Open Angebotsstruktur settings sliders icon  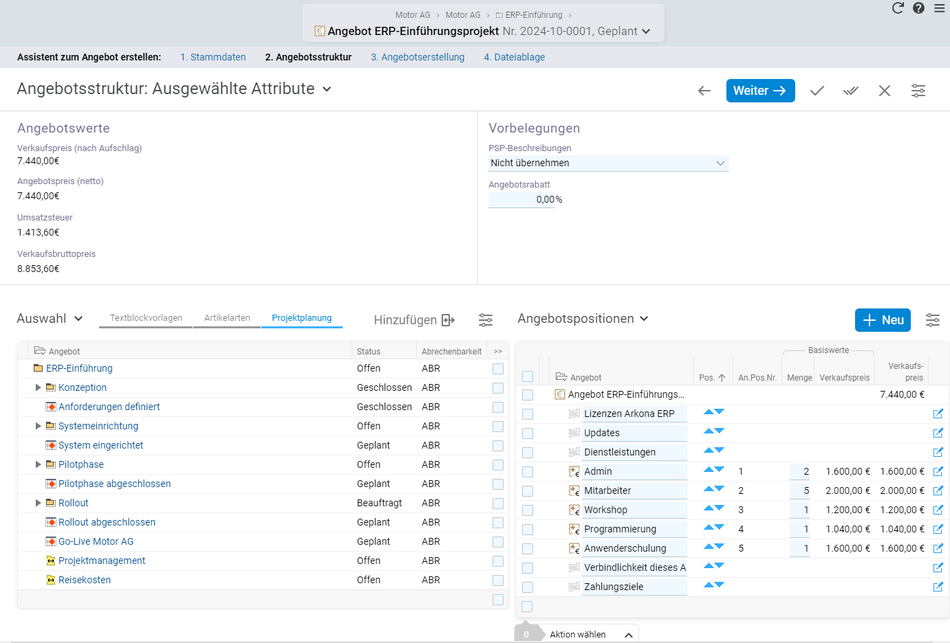918,91
